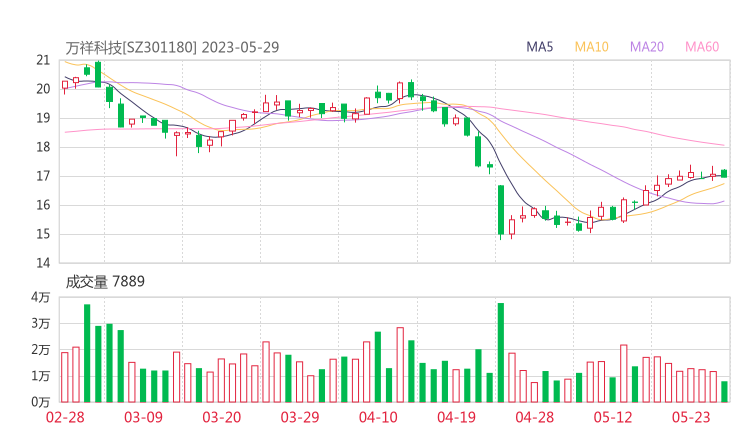This screenshot has height=440, width=740.
Task: Click the 04-10 date label
Action: tap(378, 417)
